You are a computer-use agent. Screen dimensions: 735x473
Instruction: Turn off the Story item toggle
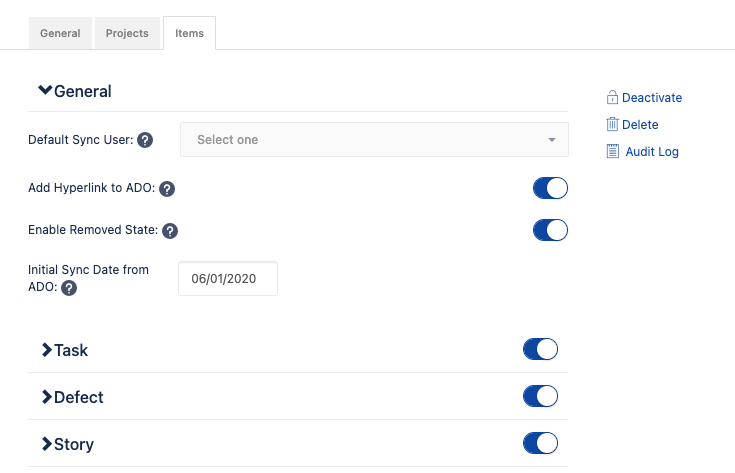point(540,443)
